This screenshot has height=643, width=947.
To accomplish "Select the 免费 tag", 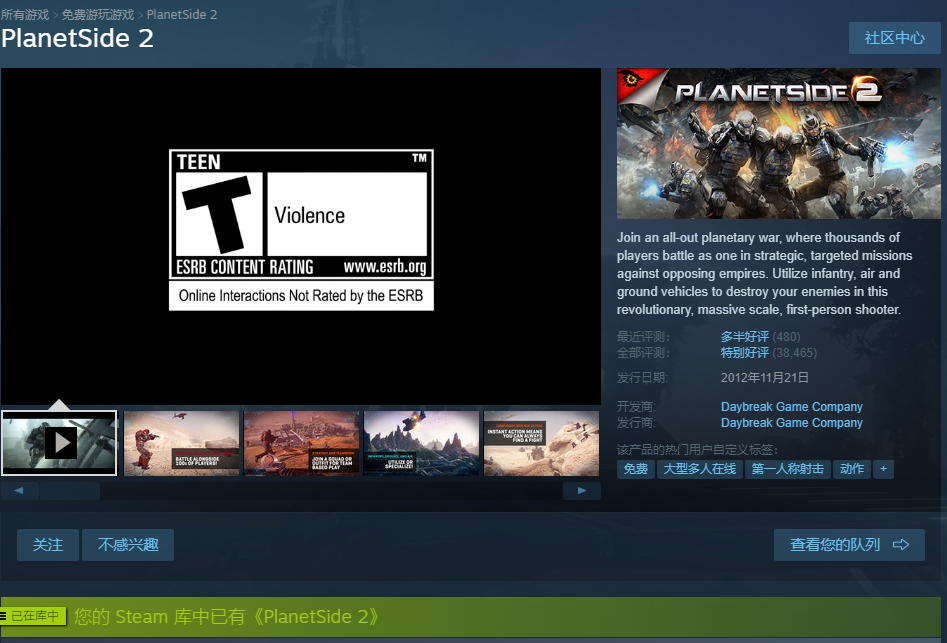I will point(636,469).
